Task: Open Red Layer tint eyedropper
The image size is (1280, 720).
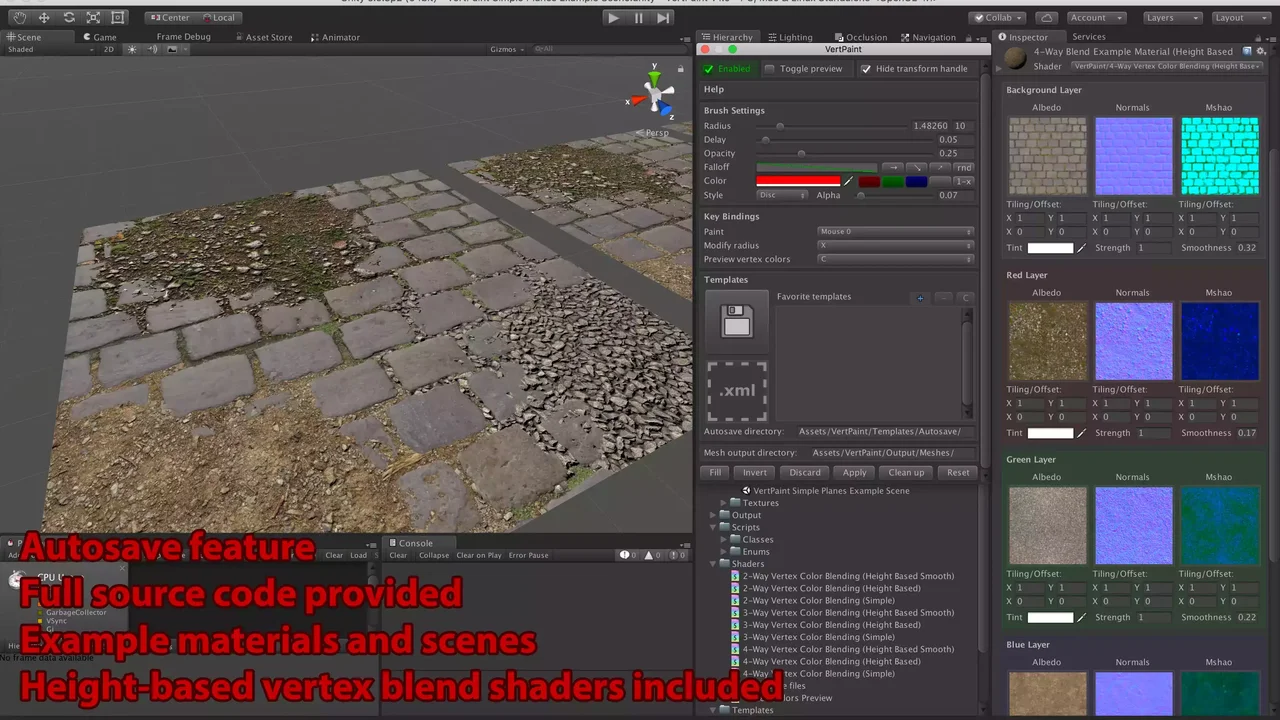Action: click(x=1081, y=433)
